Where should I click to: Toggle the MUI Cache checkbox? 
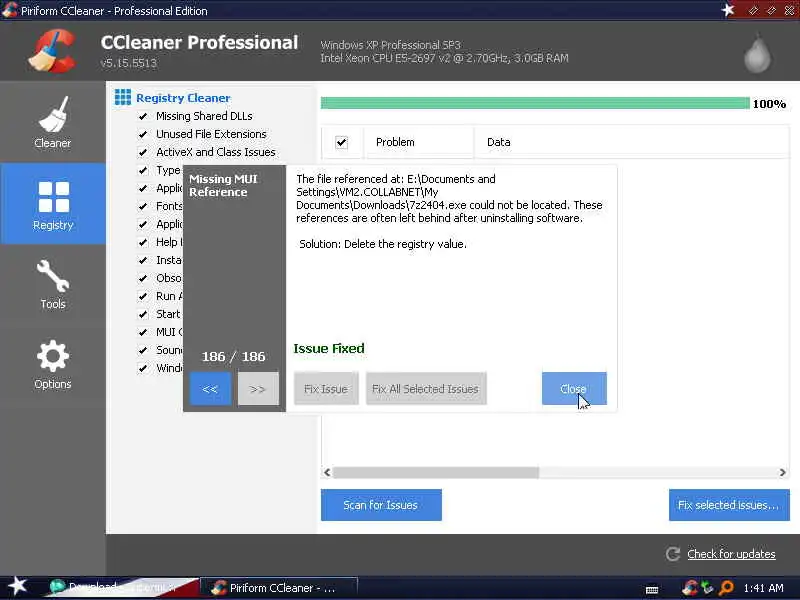point(143,332)
